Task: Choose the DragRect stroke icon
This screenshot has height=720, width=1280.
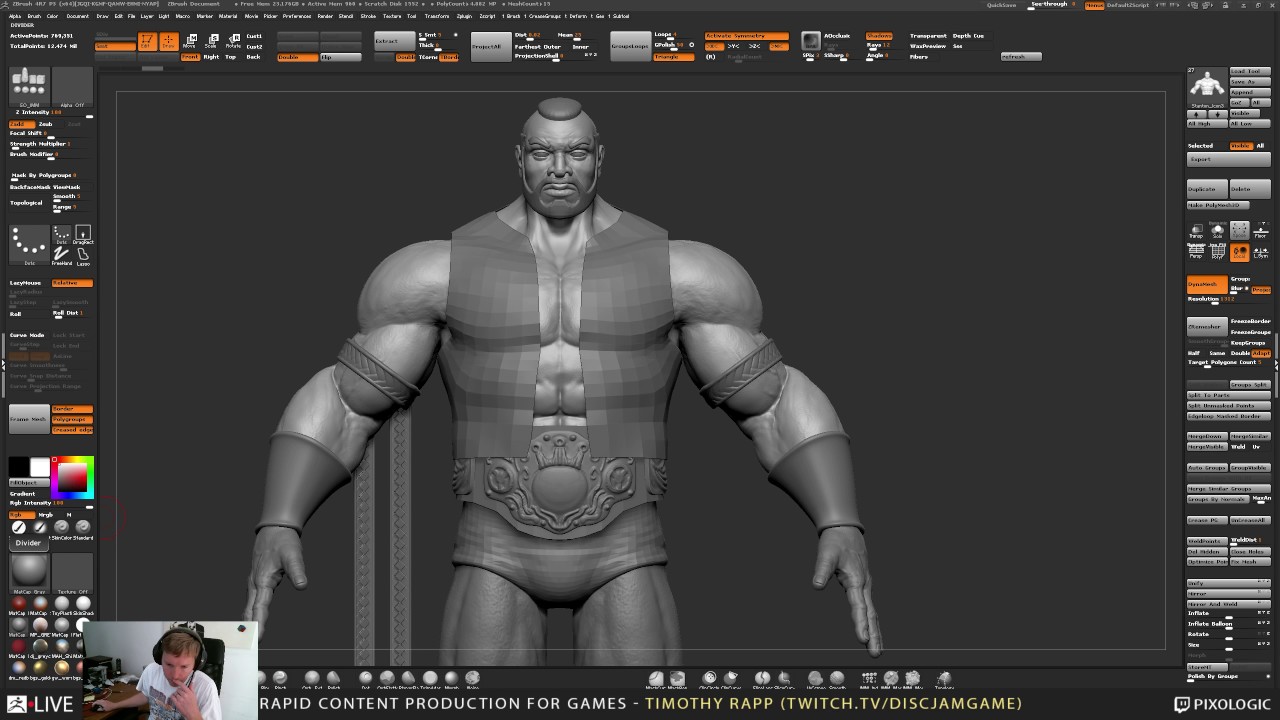Action: [x=83, y=235]
